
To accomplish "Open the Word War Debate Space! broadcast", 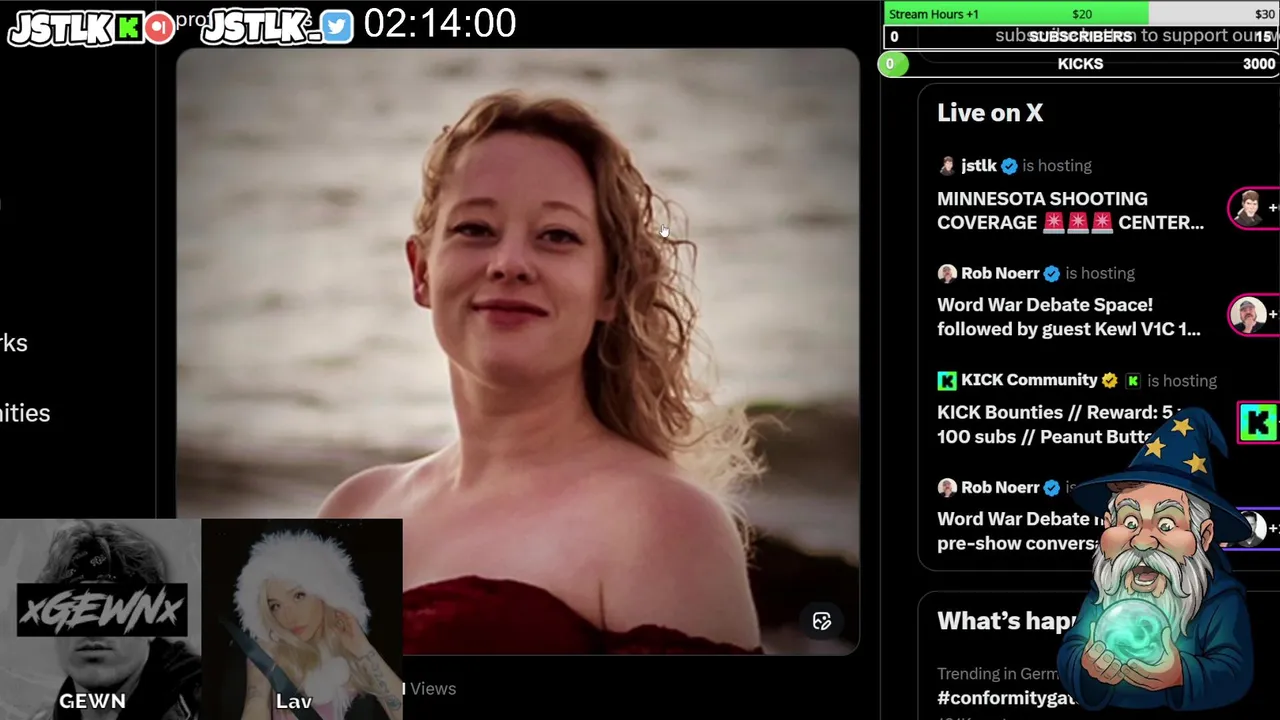I will coord(1068,317).
